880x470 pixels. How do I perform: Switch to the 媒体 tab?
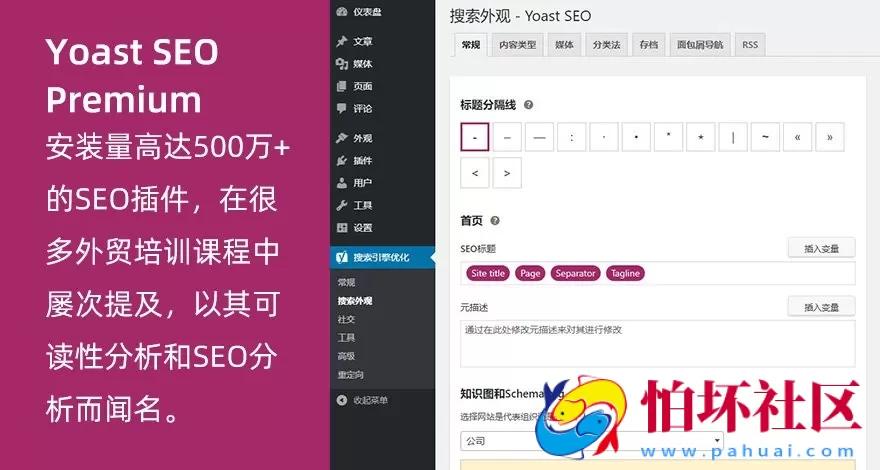coord(564,45)
